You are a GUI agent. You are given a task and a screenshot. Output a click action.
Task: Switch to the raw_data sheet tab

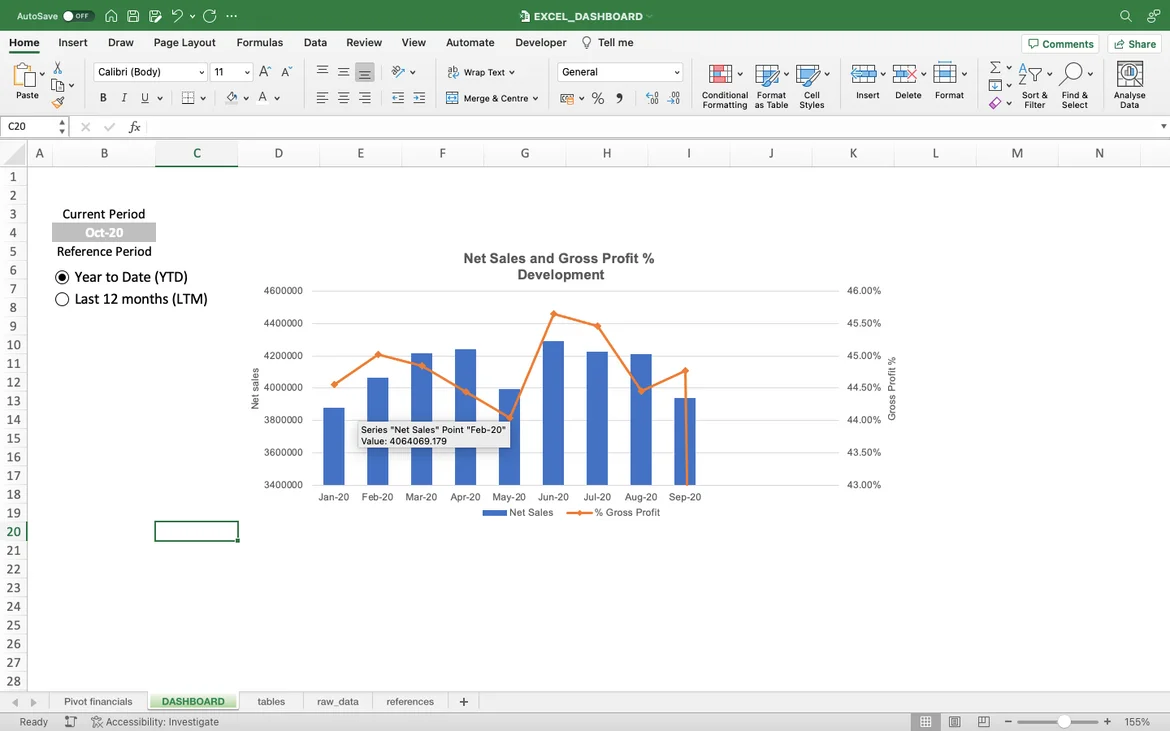tap(337, 702)
